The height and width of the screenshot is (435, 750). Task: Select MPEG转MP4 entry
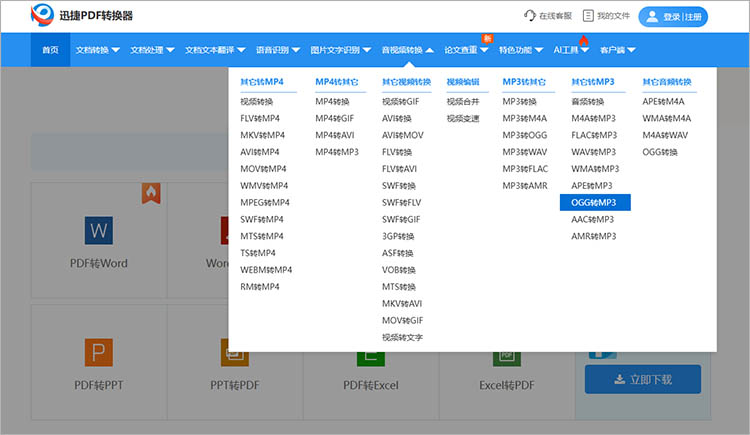(265, 202)
